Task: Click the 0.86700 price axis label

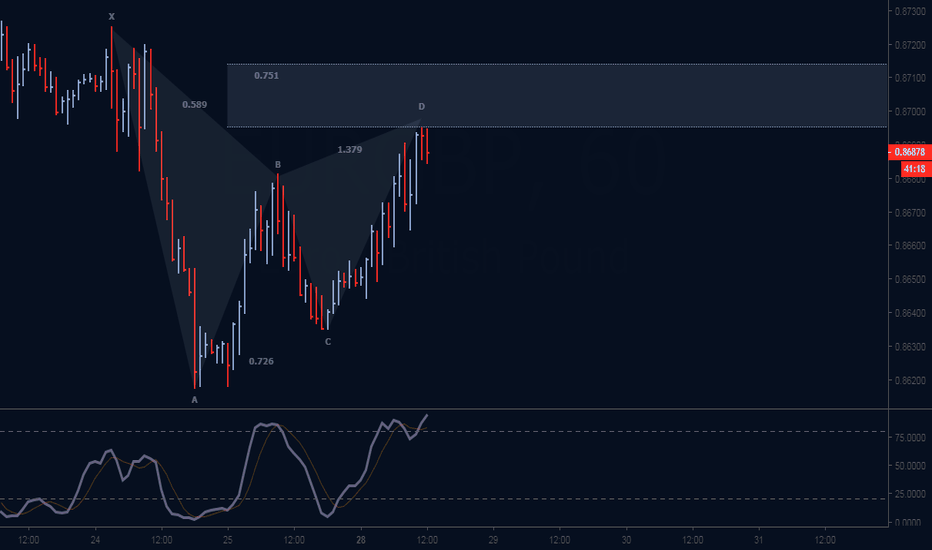Action: tap(910, 213)
